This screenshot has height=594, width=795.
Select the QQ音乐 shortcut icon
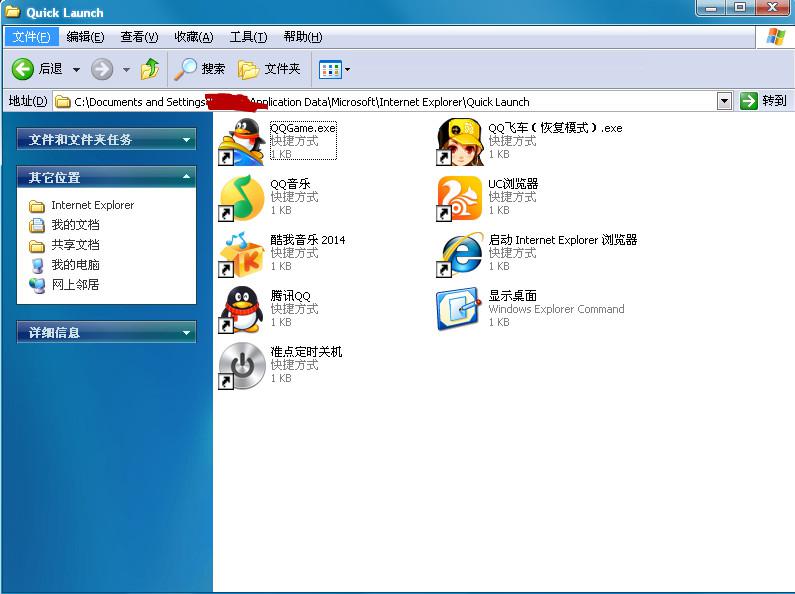[x=242, y=198]
